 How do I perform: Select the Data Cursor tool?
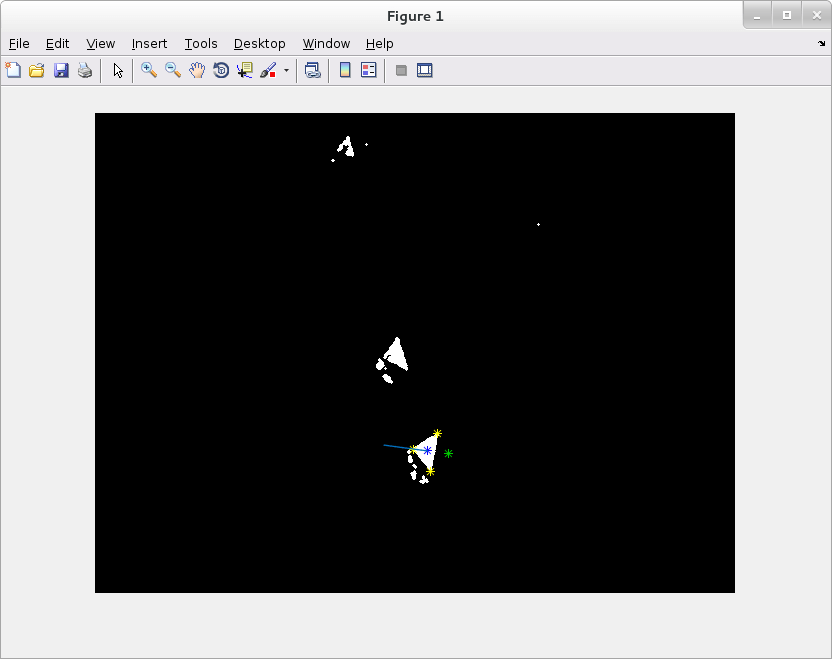point(245,70)
